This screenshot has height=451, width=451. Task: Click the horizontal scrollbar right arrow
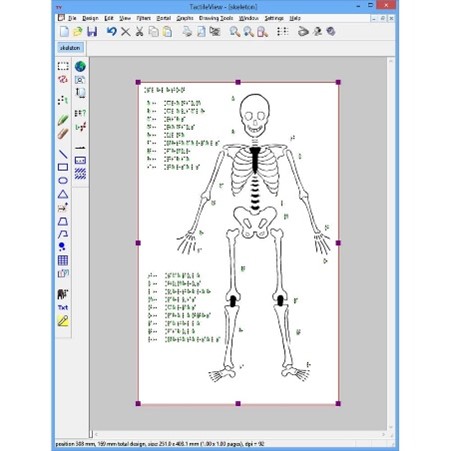[x=384, y=434]
